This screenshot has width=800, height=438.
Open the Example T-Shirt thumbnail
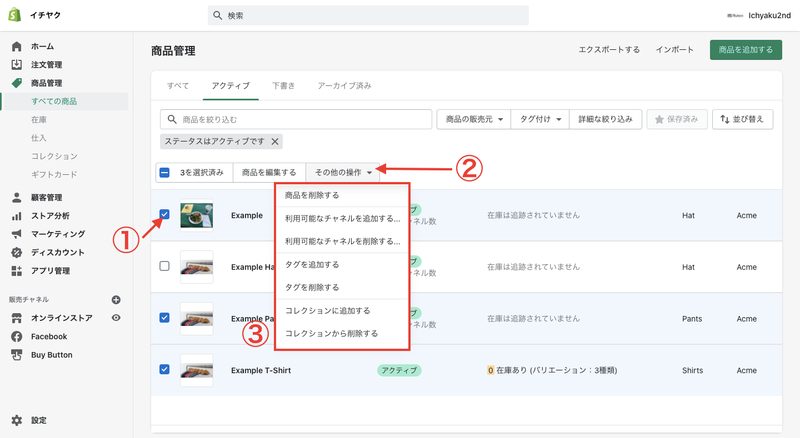(196, 370)
